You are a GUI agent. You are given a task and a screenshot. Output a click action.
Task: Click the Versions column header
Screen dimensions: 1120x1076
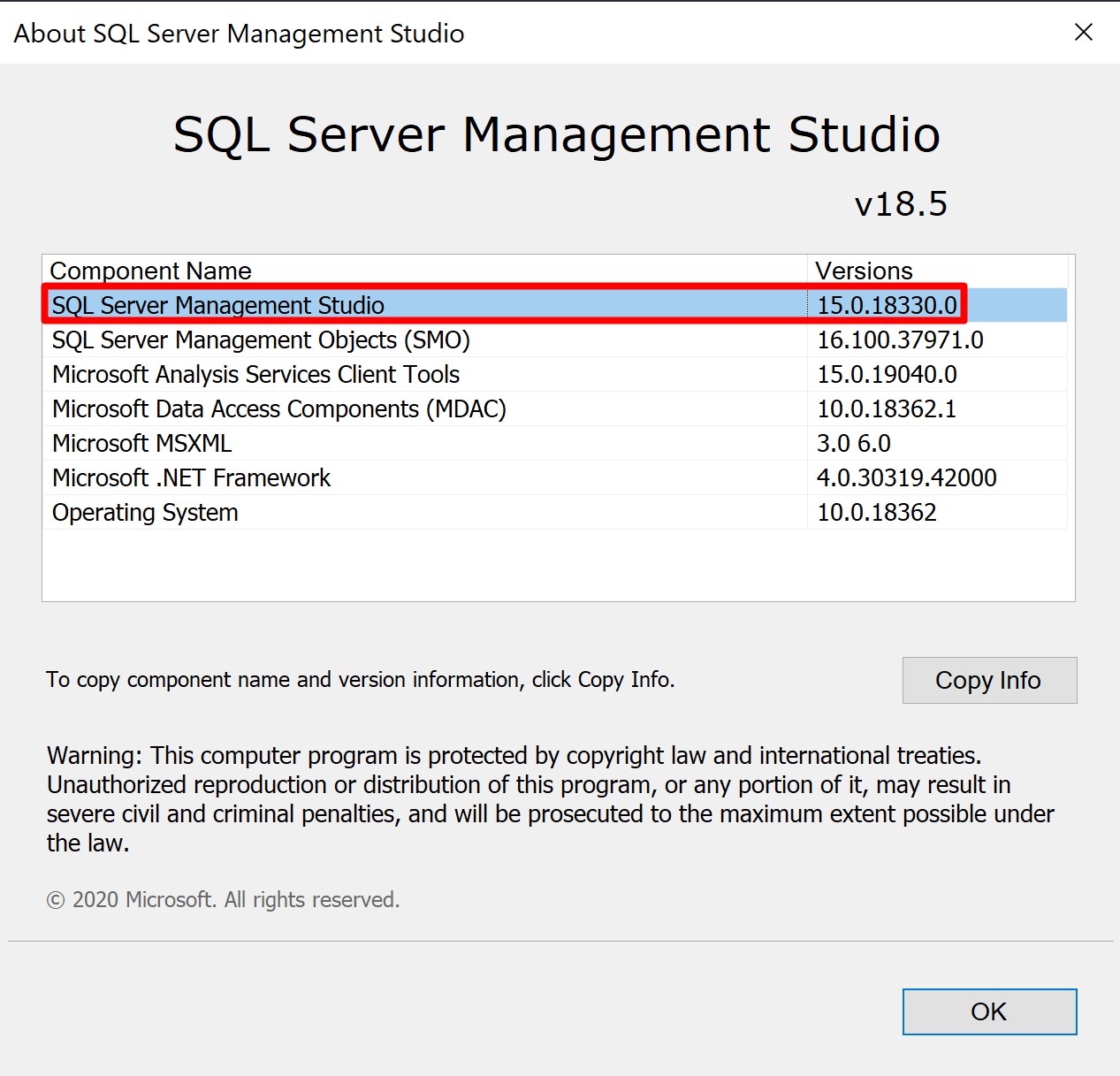937,271
